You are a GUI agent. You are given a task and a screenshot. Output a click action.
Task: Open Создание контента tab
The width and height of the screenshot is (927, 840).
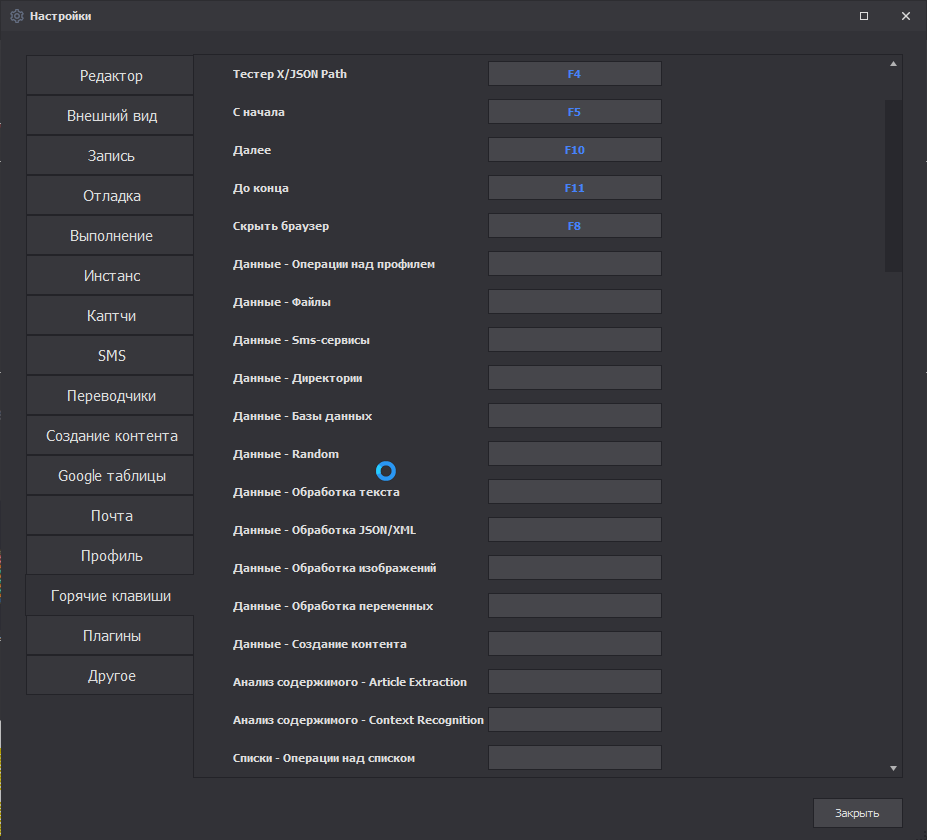tap(110, 436)
